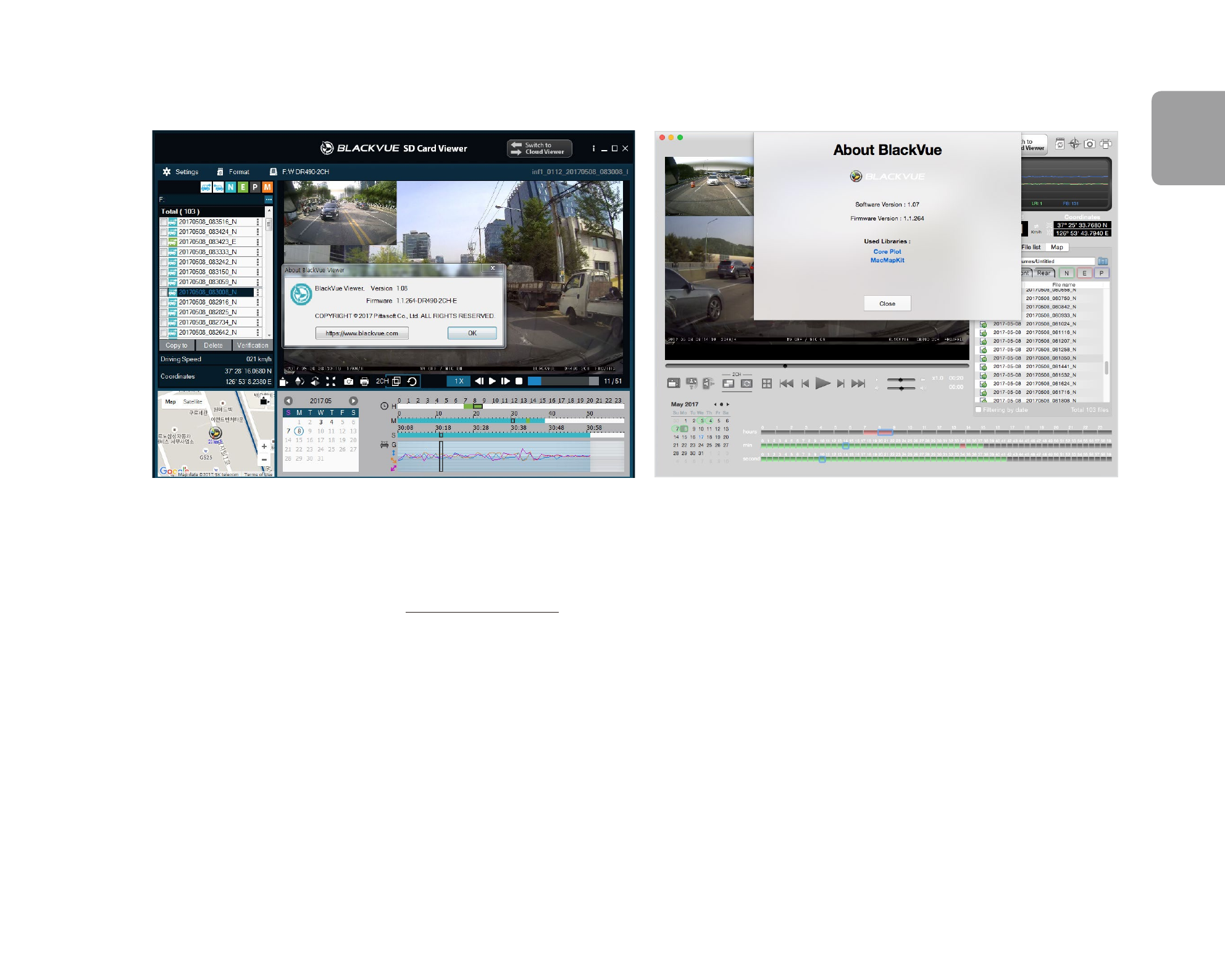This screenshot has height=980, width=1225.
Task: Click the flip horizontal icon under video
Action: (x=315, y=382)
